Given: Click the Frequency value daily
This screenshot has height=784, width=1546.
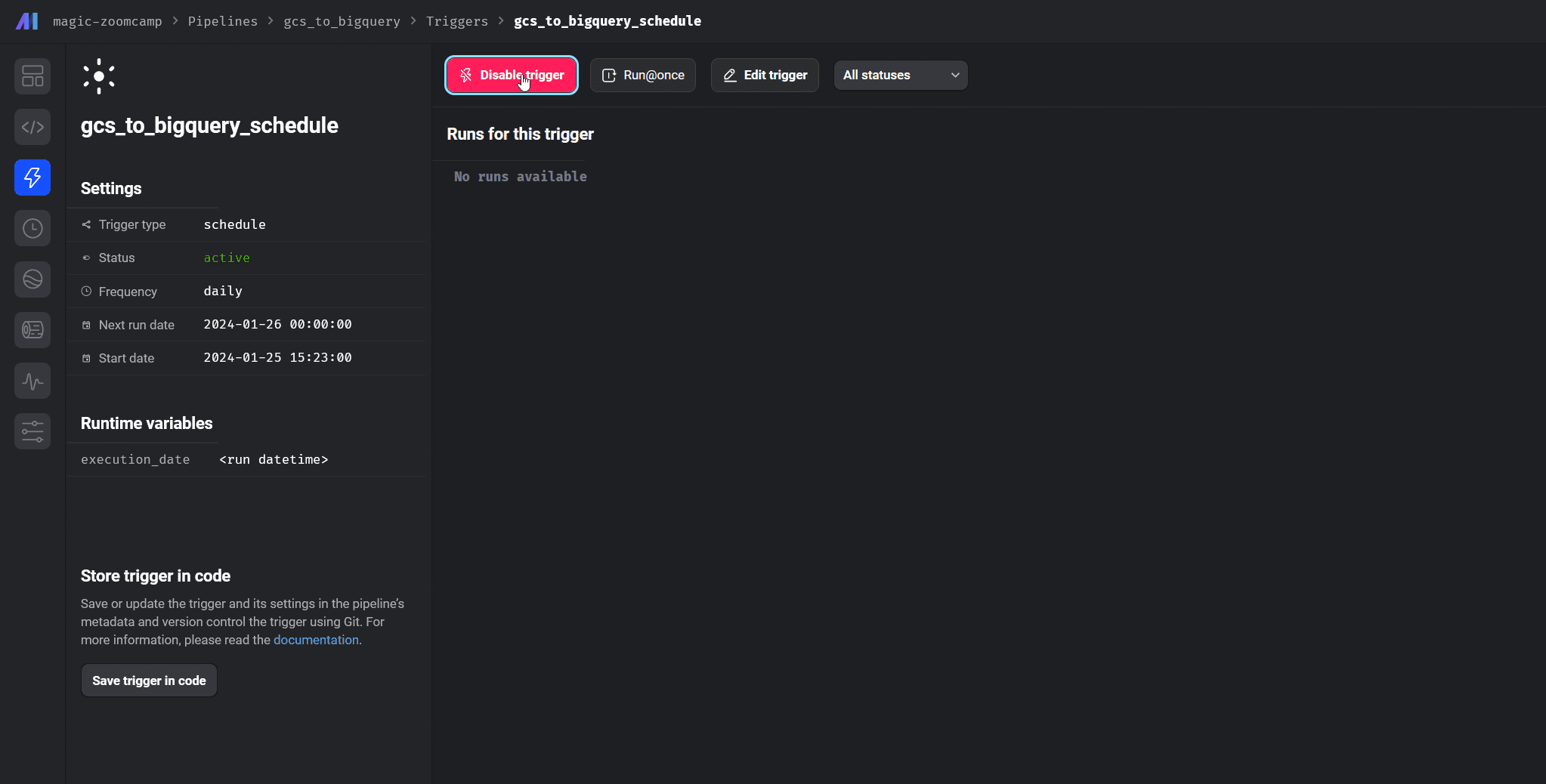Looking at the screenshot, I should 223,291.
